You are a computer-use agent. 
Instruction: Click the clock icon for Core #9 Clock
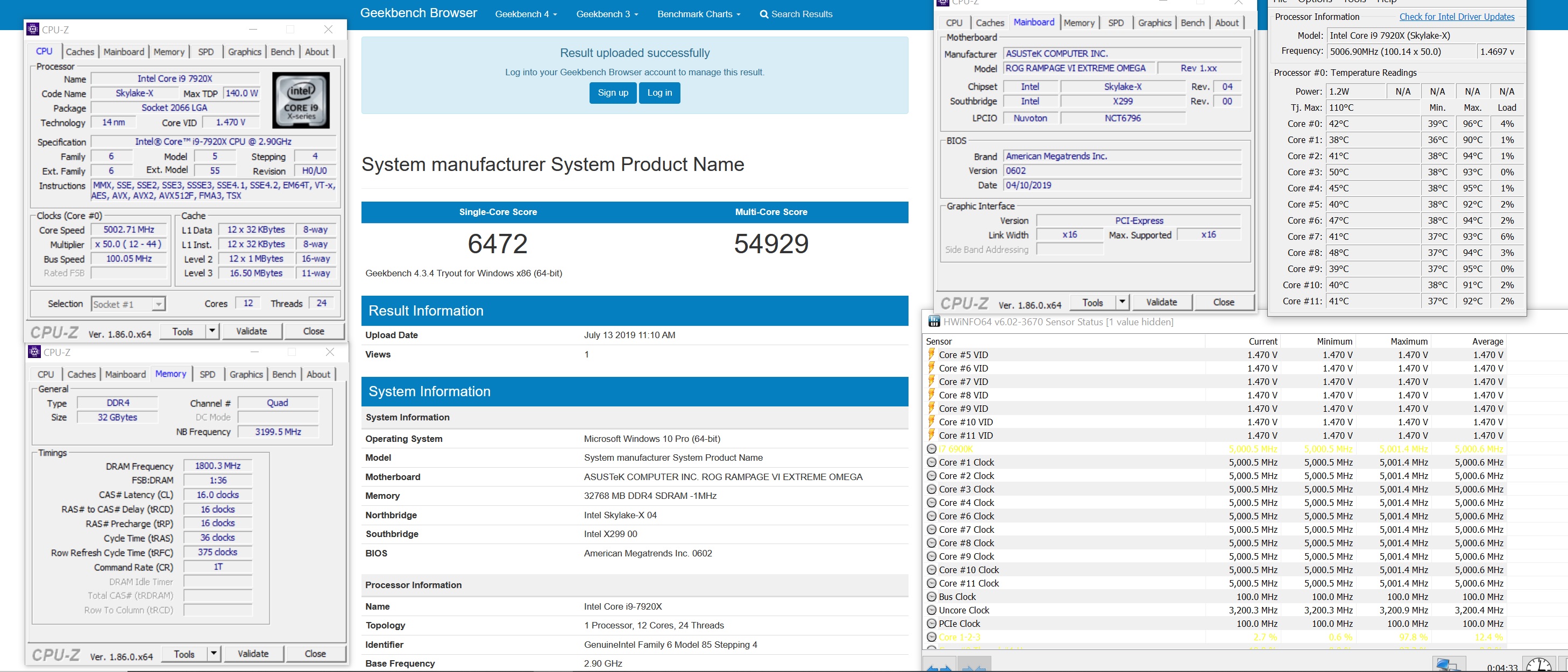[931, 556]
